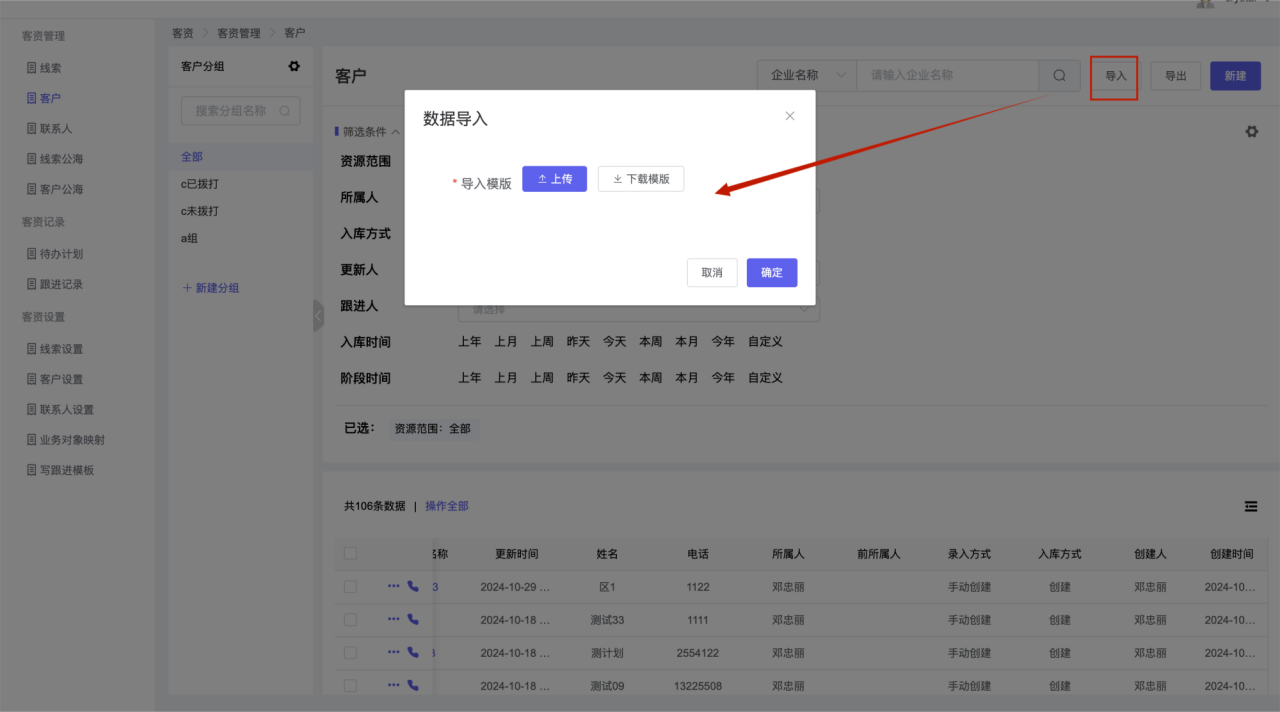Confirm the import with 确定
The width and height of the screenshot is (1280, 712).
pos(772,273)
